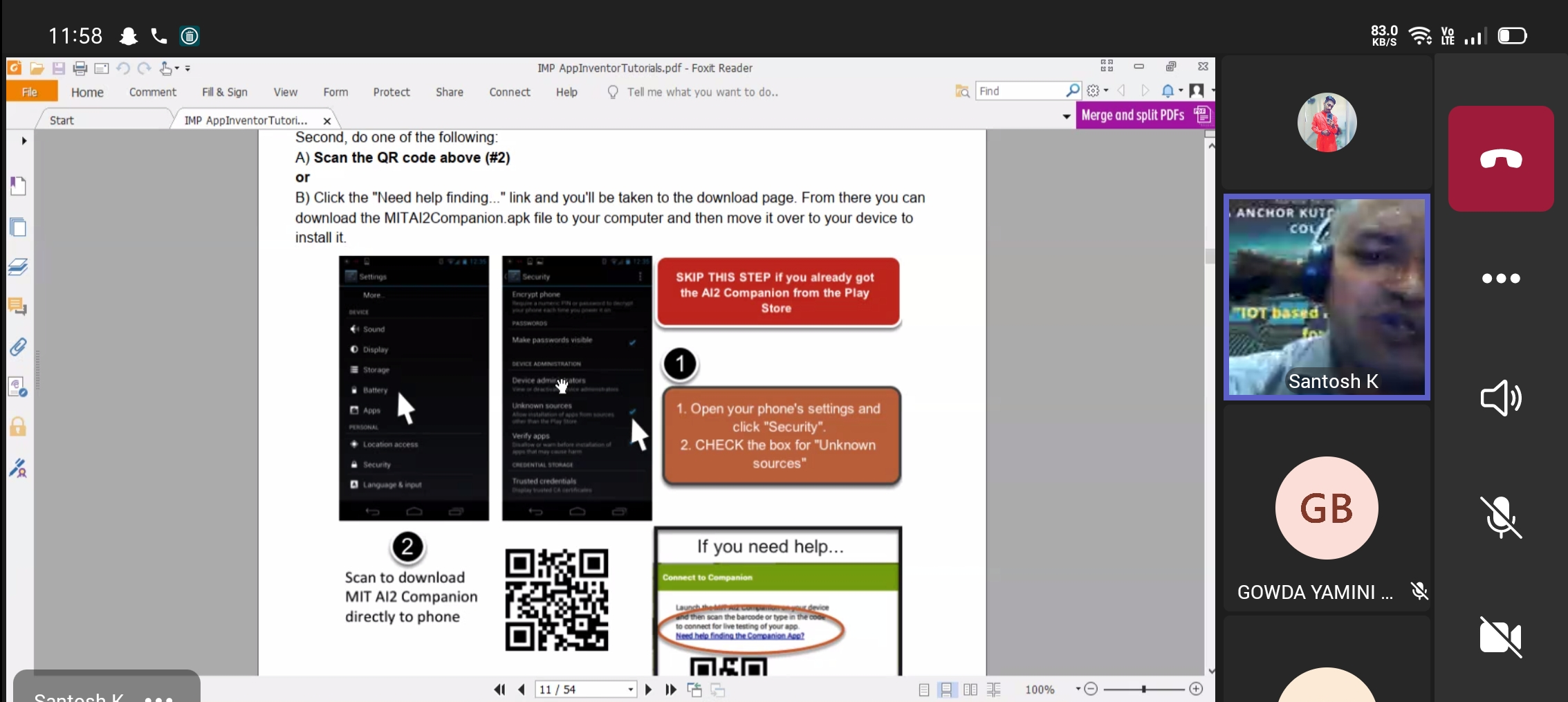The height and width of the screenshot is (702, 1568).
Task: Open more call options menu
Action: [x=1500, y=279]
